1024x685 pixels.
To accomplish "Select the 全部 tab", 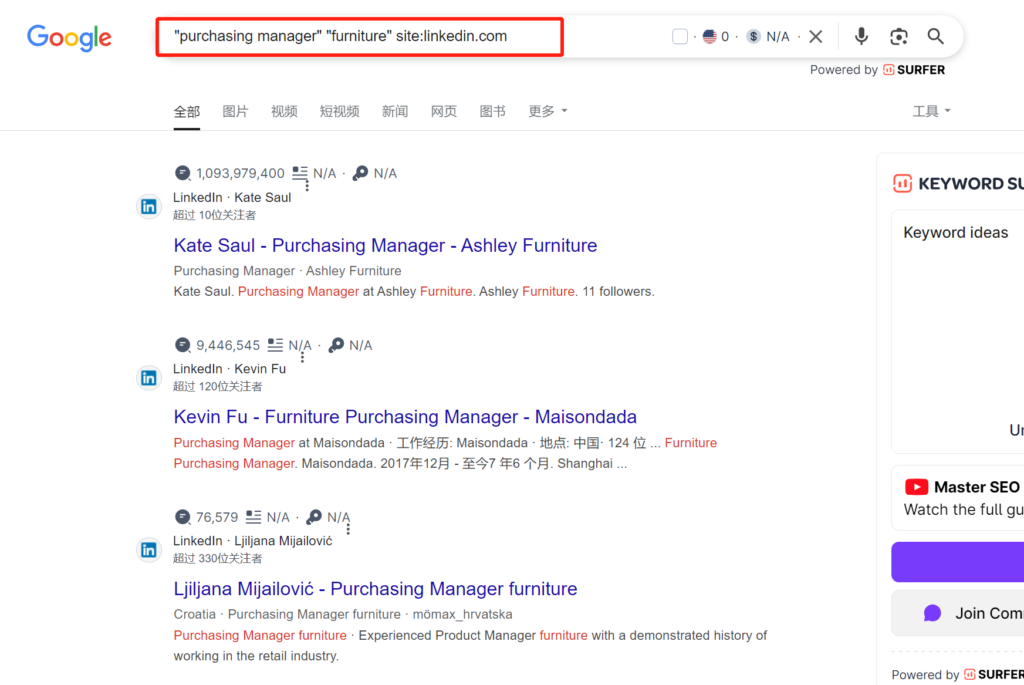I will tap(186, 112).
